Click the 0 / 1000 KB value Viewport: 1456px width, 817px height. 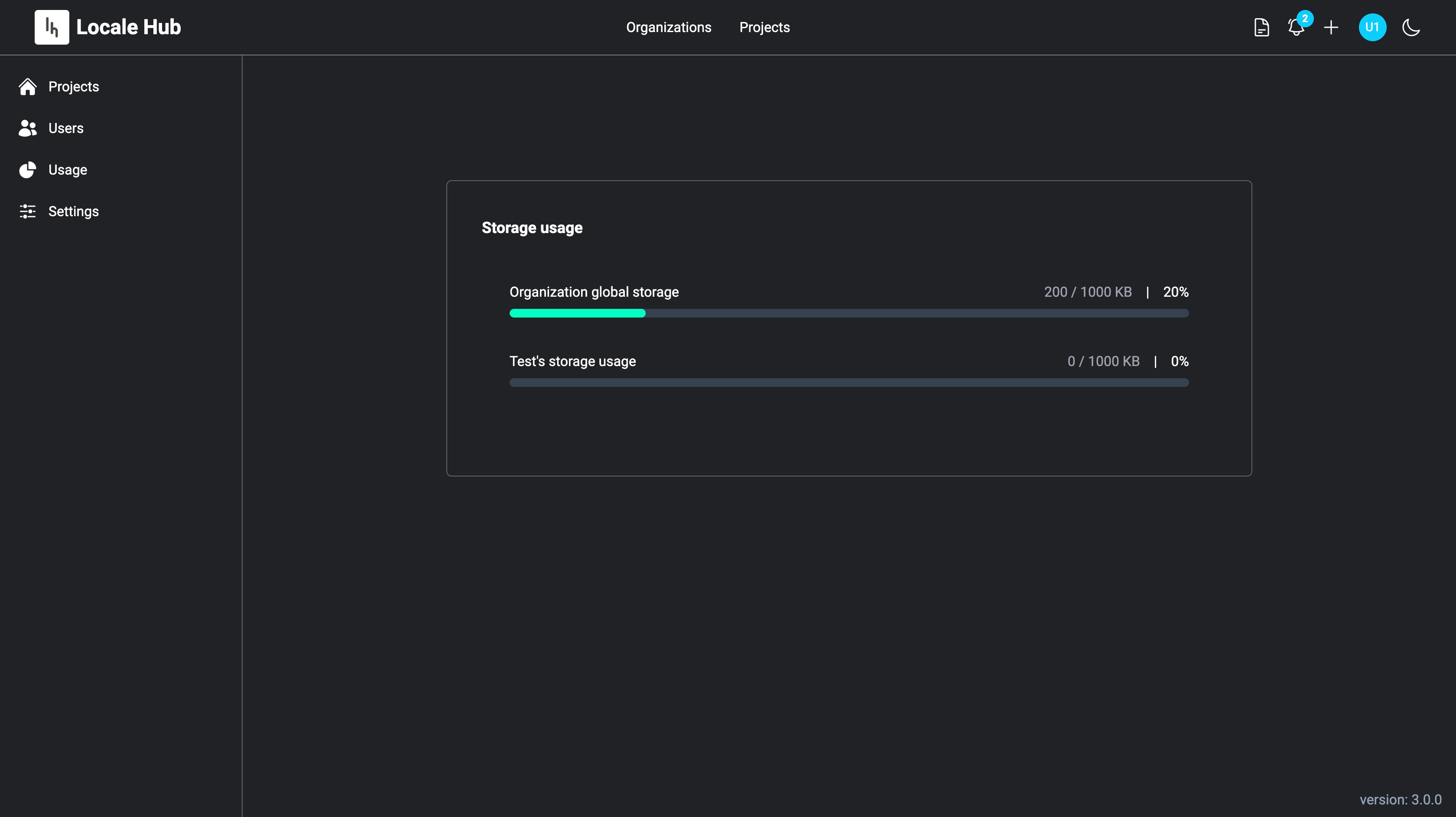1103,361
